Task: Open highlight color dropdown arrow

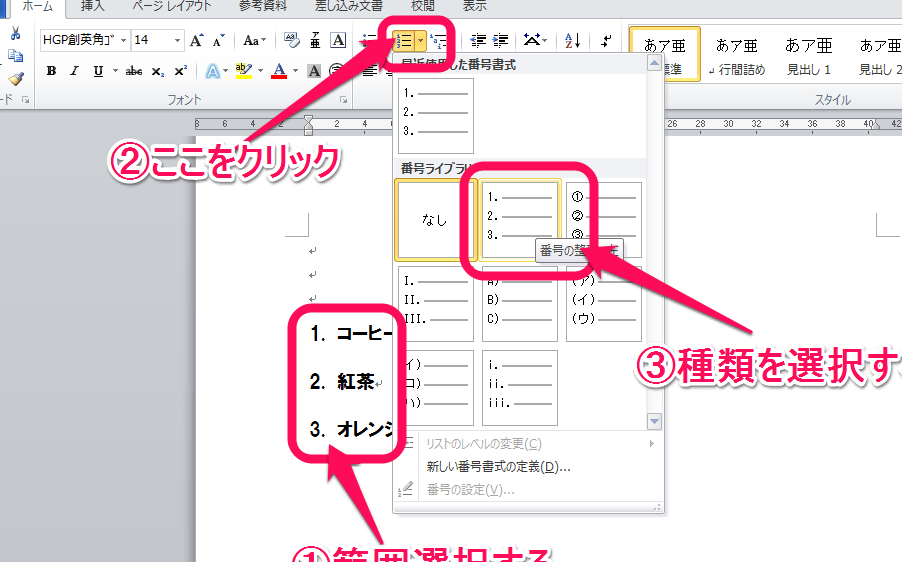Action: click(260, 71)
